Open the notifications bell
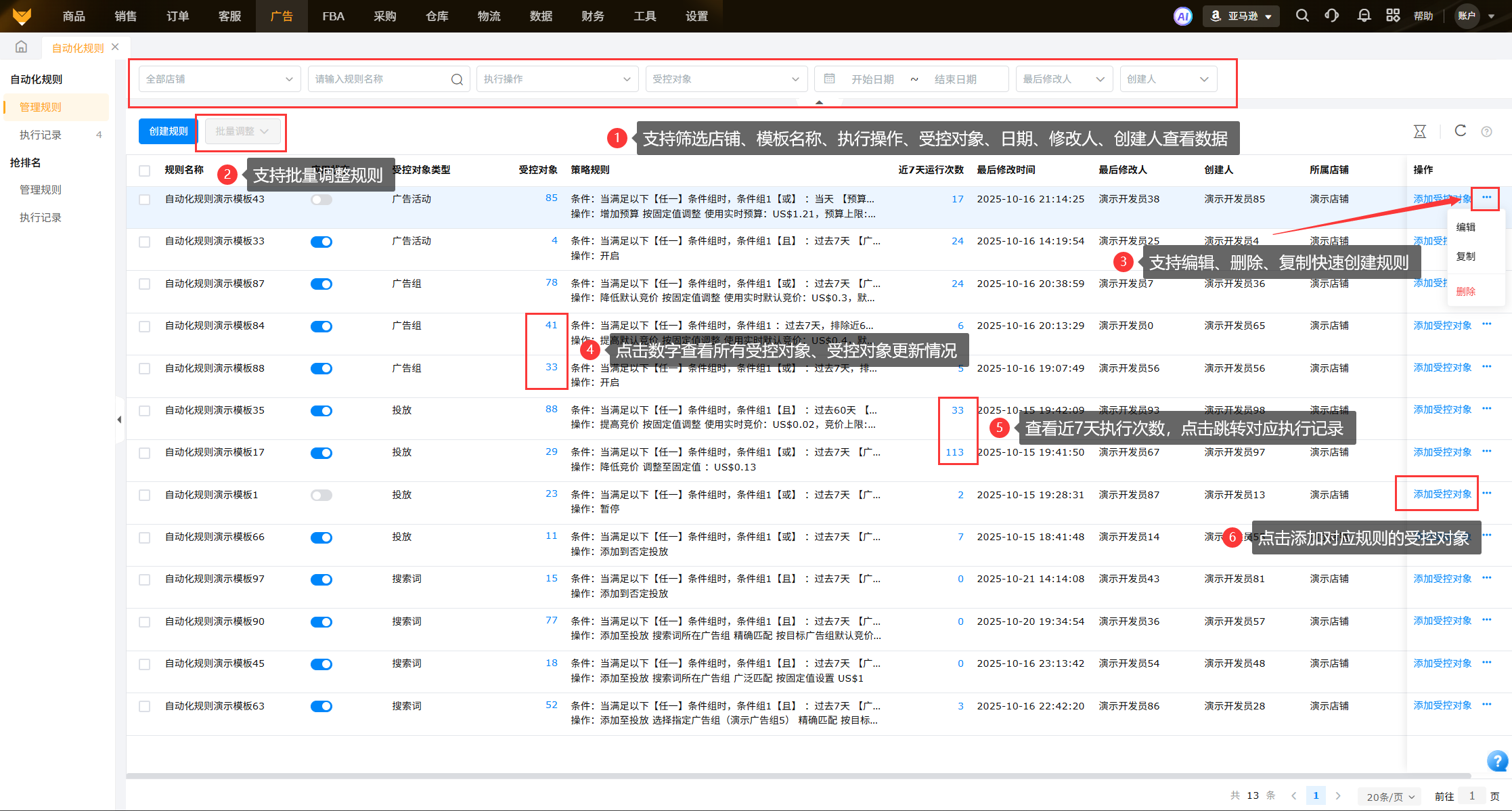The width and height of the screenshot is (1512, 811). click(1364, 16)
